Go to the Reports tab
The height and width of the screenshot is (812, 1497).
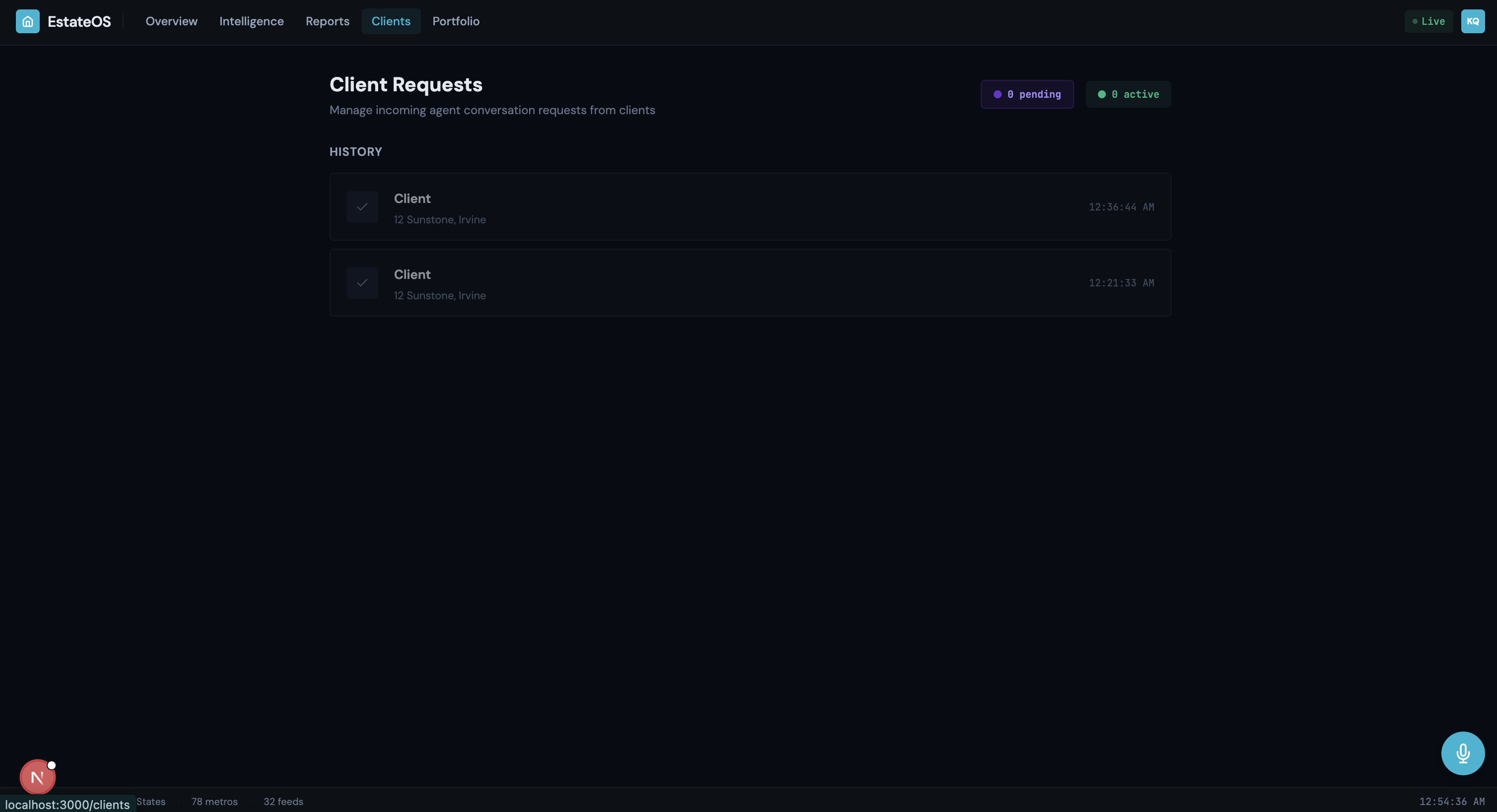[327, 21]
